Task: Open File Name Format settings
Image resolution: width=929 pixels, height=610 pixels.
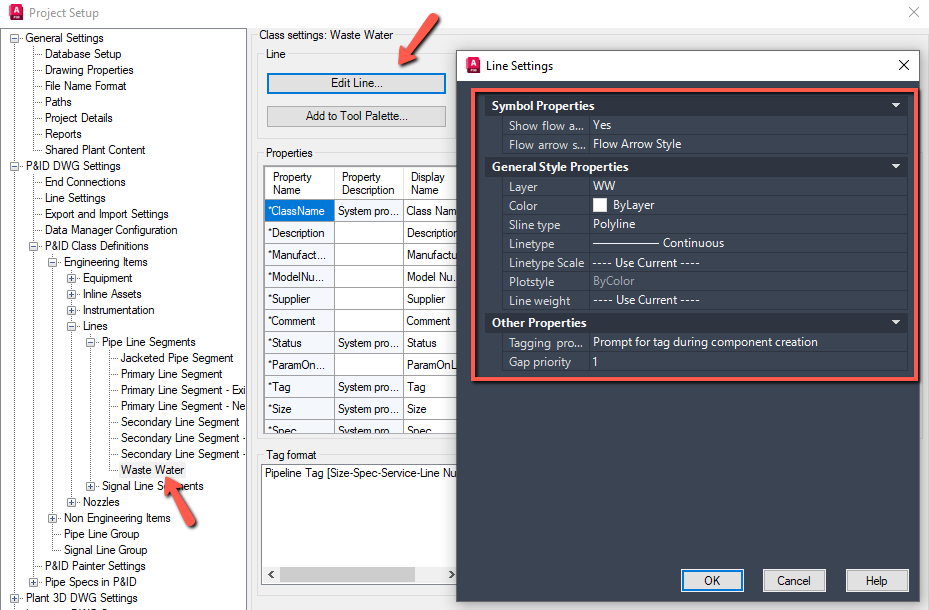Action: pos(85,86)
